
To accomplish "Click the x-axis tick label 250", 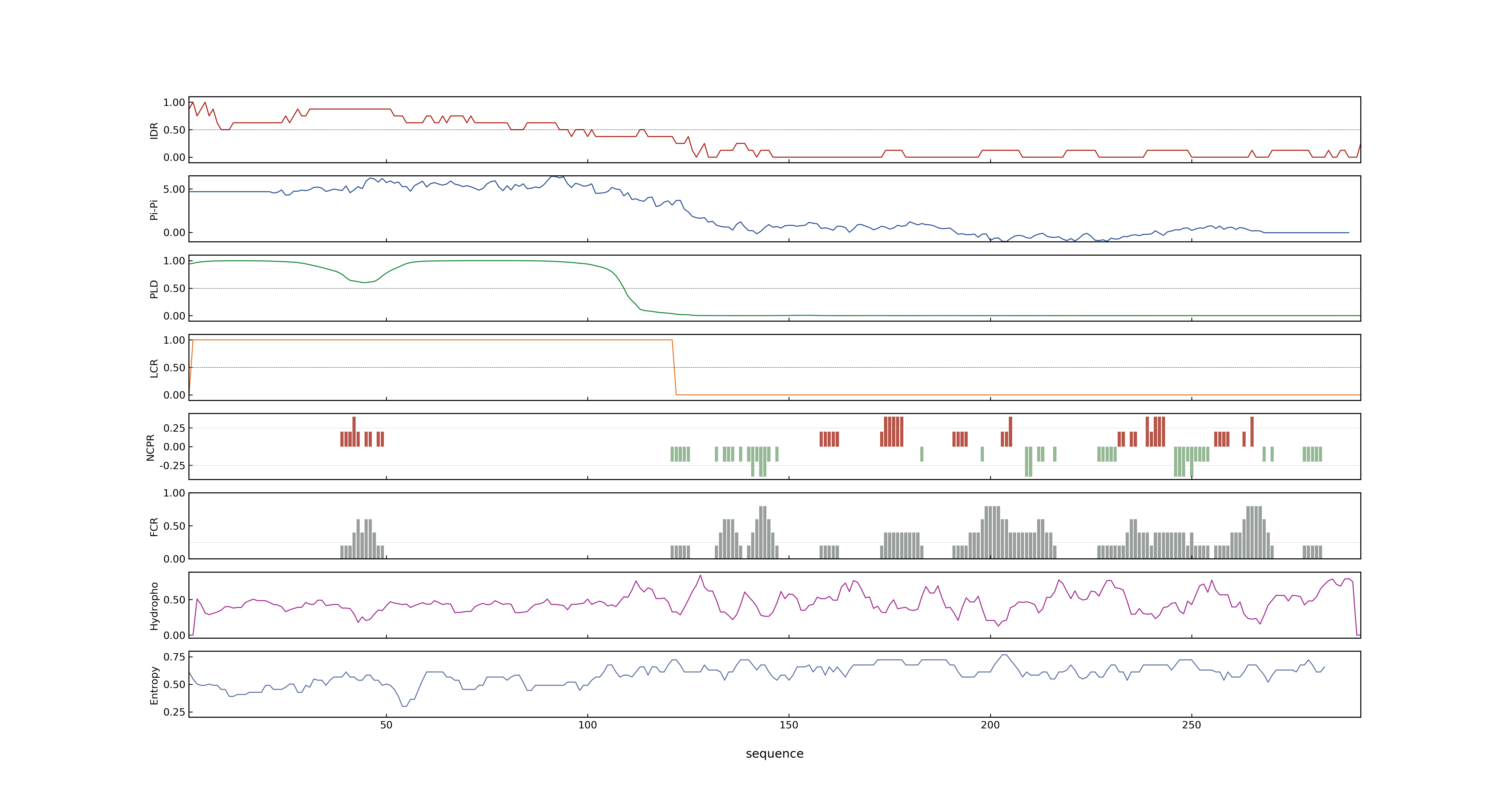I will pyautogui.click(x=1191, y=725).
